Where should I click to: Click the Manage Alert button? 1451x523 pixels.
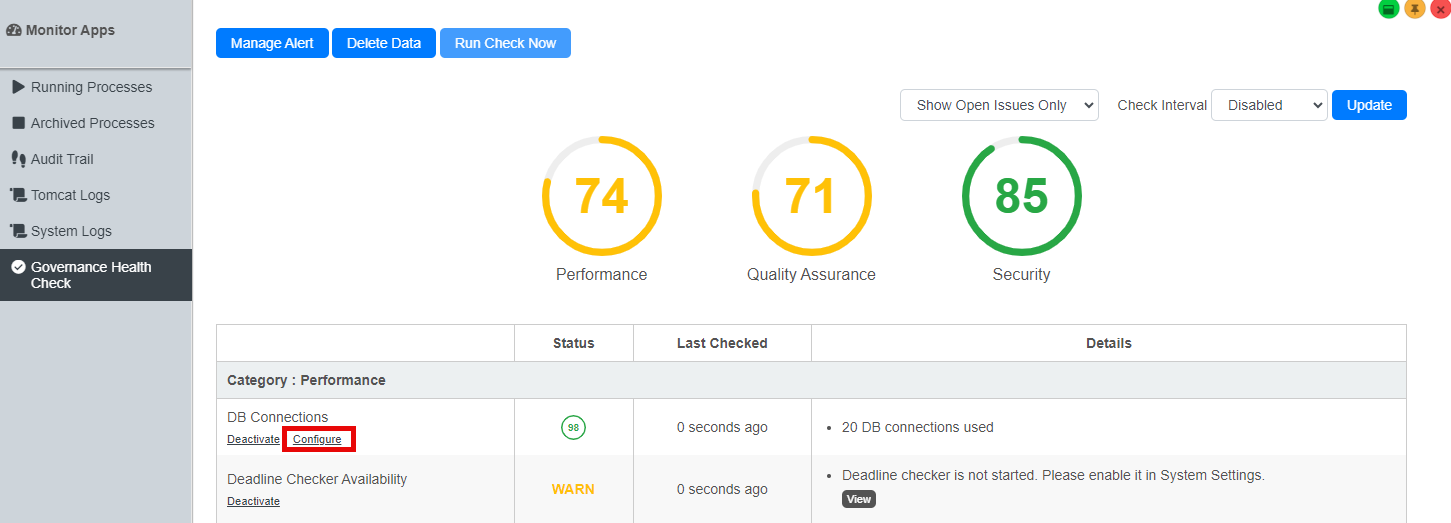(x=272, y=43)
